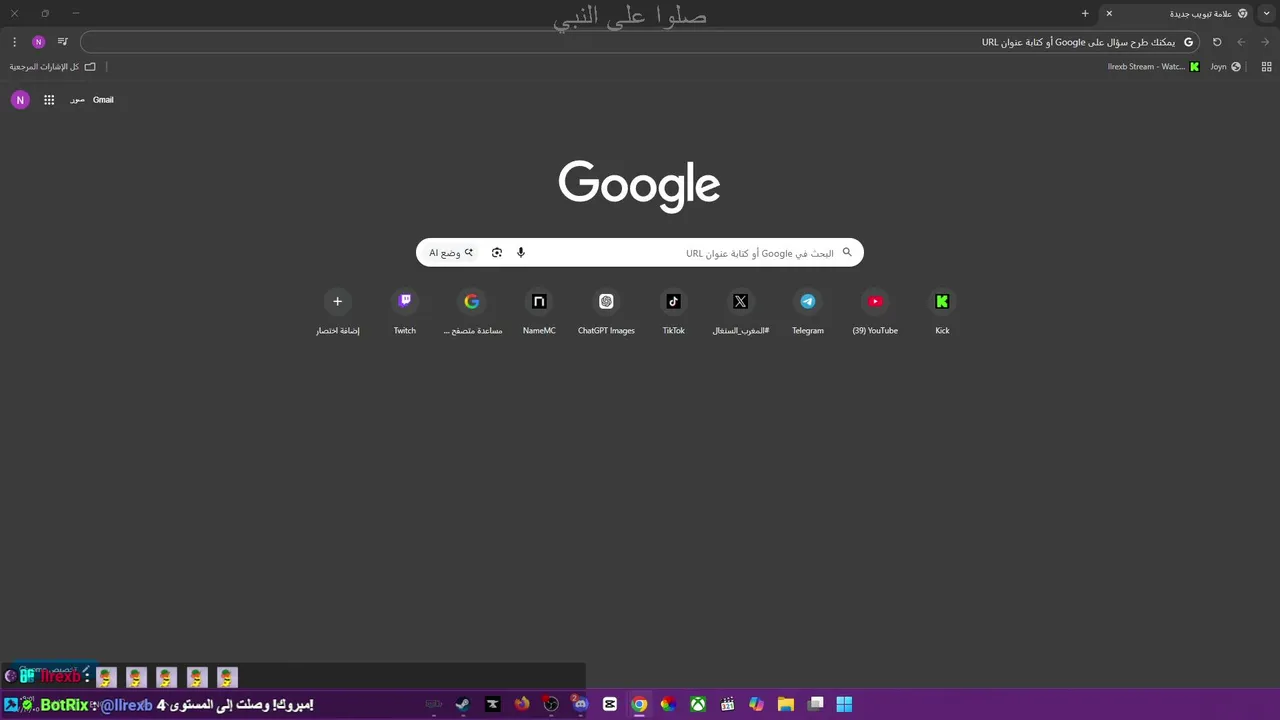Open Chrome three-dot menu
The width and height of the screenshot is (1280, 720).
pos(14,42)
